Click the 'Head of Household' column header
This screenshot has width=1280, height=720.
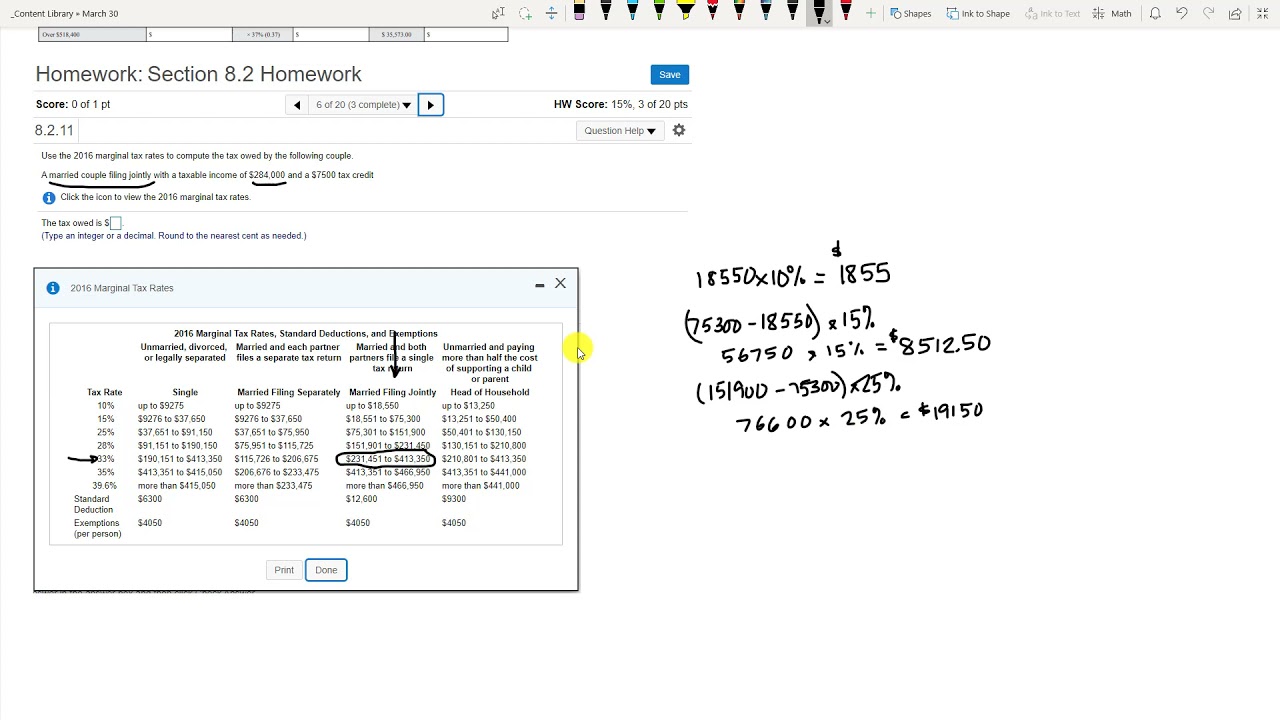(x=490, y=392)
